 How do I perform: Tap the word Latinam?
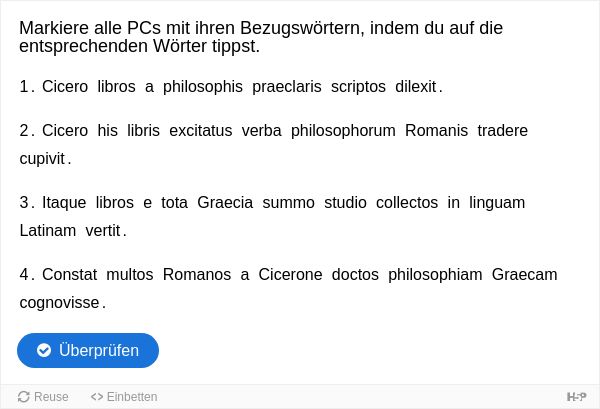(x=48, y=231)
